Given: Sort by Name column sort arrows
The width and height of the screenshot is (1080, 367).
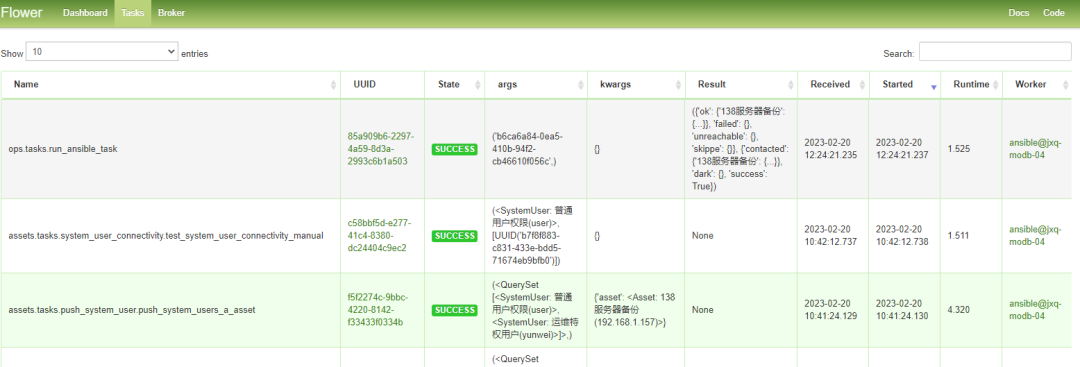Looking at the screenshot, I should (x=333, y=85).
